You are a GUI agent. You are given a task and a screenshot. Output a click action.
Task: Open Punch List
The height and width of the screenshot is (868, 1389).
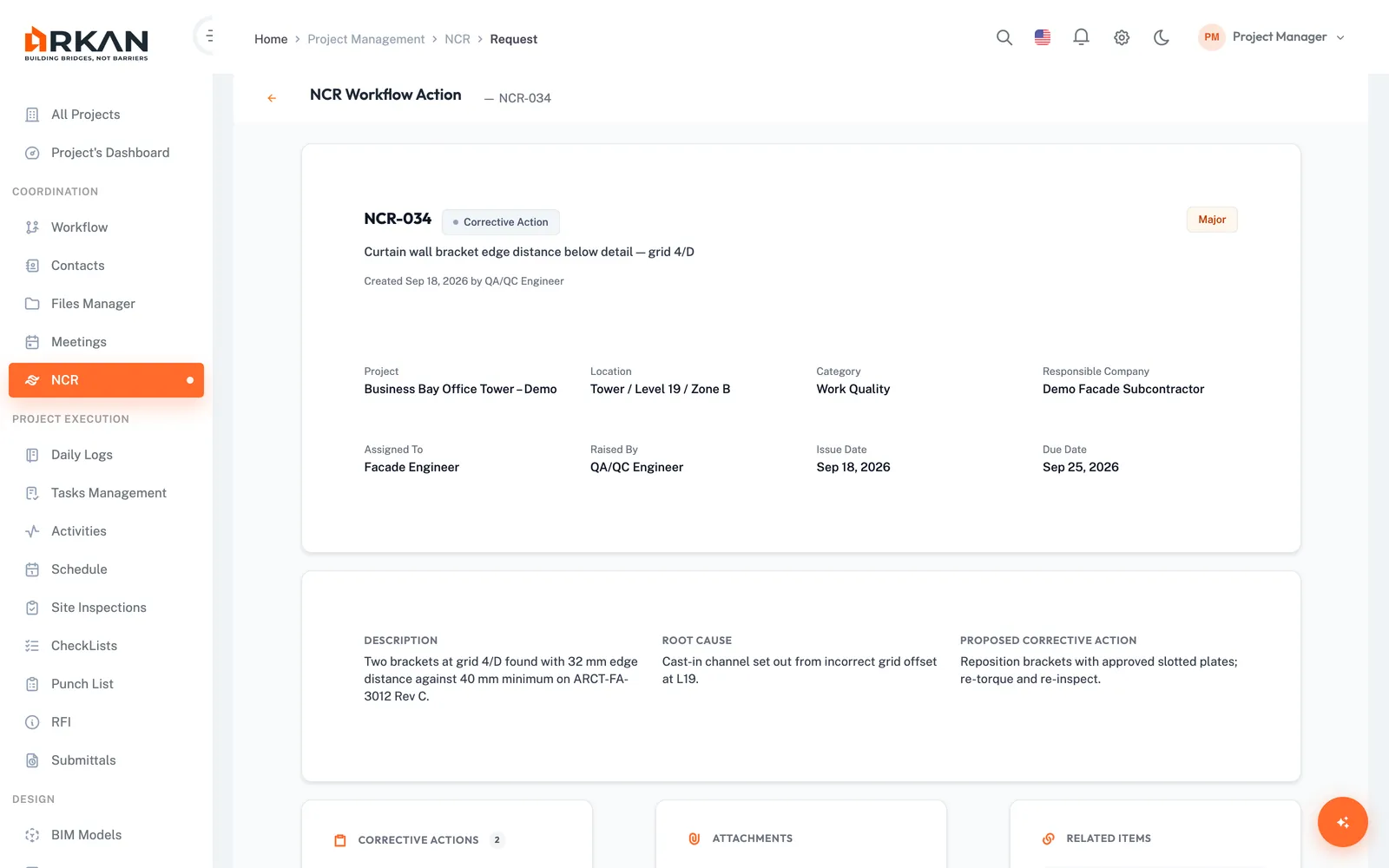click(x=106, y=684)
